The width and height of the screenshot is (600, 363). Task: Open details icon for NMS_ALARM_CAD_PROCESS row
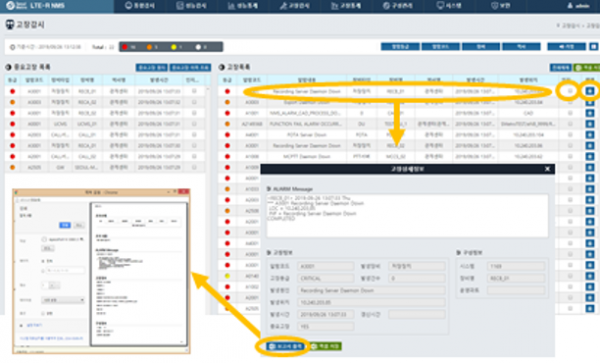pyautogui.click(x=590, y=113)
